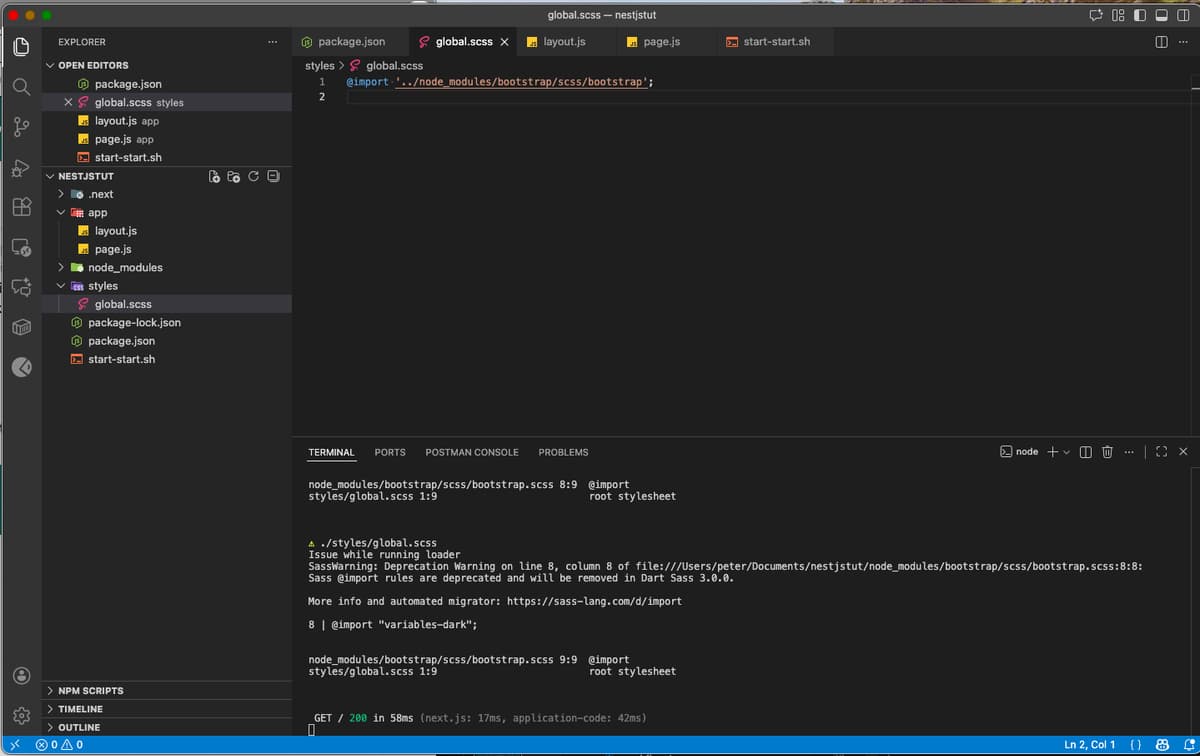Open package-lock.json in file tree
The width and height of the screenshot is (1200, 756).
(134, 323)
